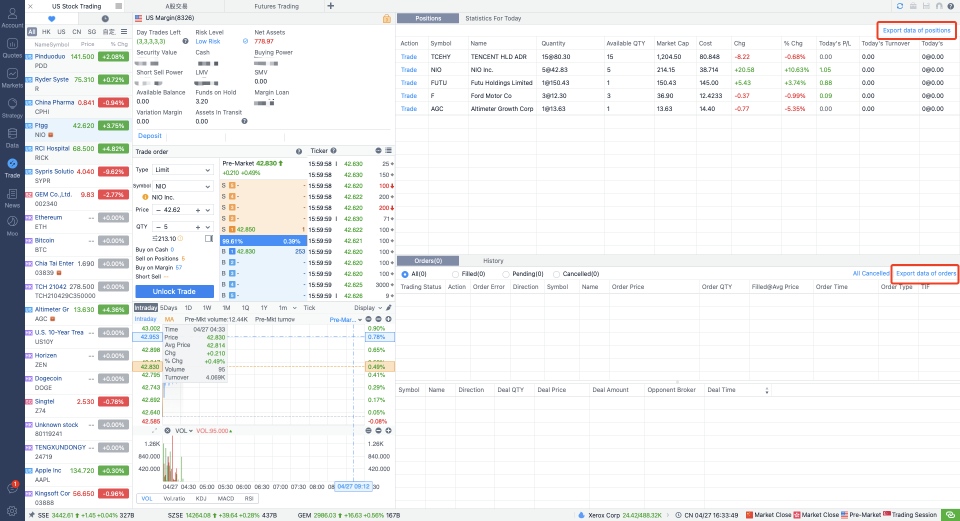This screenshot has height=521, width=960.
Task: Open the Account section in sidebar
Action: [x=12, y=17]
